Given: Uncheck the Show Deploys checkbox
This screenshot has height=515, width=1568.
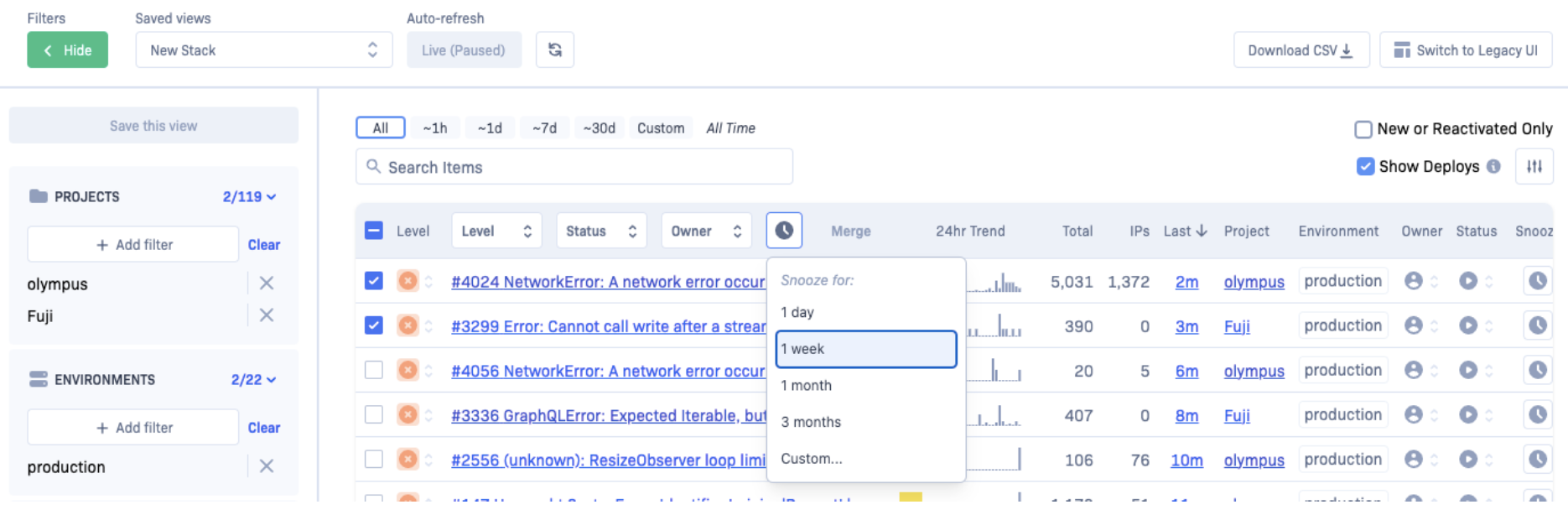Looking at the screenshot, I should (x=1365, y=166).
